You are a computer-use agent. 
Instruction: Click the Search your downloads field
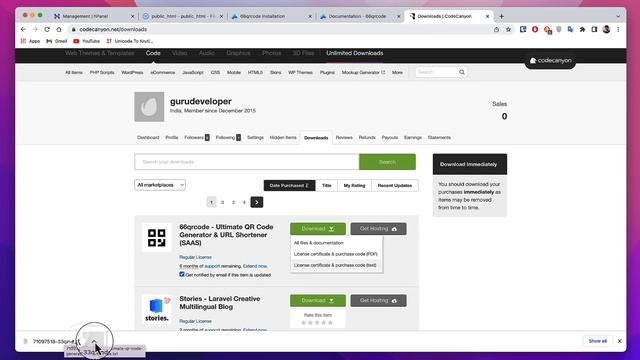click(x=247, y=162)
